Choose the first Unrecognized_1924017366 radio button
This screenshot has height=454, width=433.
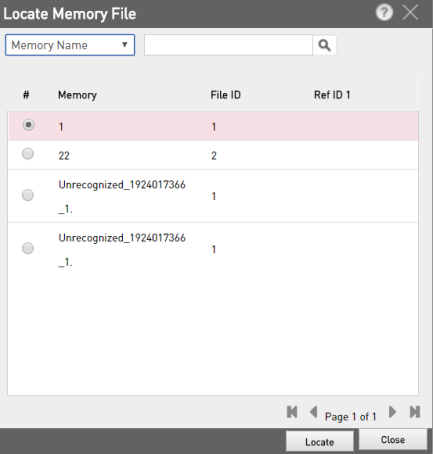28,195
